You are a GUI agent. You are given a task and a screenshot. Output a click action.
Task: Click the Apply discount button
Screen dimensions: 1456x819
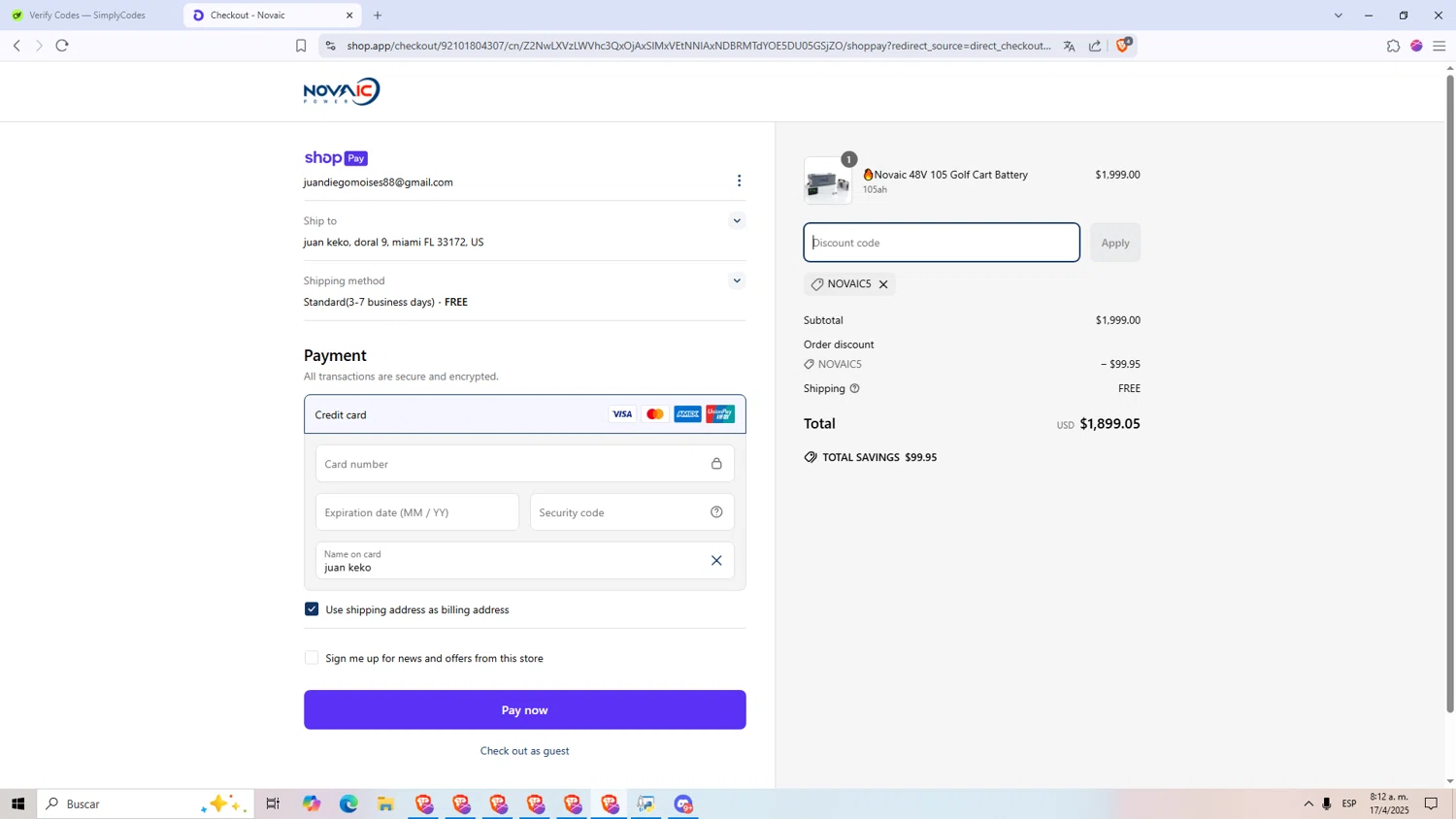[1115, 243]
